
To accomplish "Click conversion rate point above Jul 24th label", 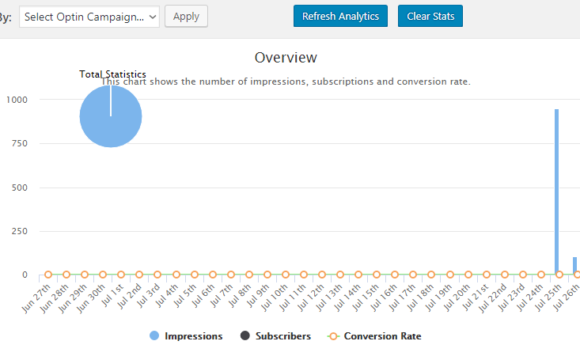I will [541, 275].
